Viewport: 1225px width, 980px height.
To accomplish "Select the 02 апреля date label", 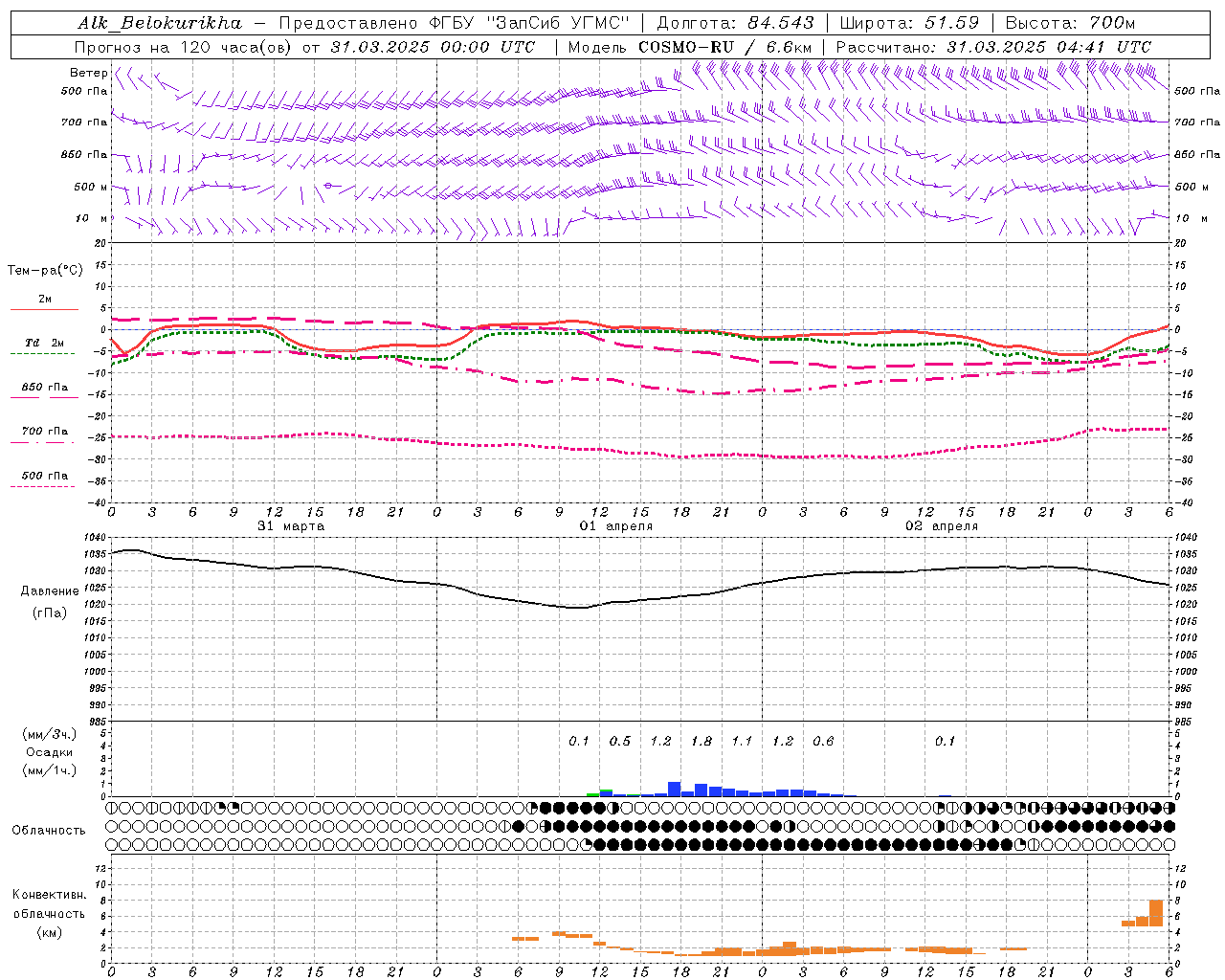I will (942, 526).
